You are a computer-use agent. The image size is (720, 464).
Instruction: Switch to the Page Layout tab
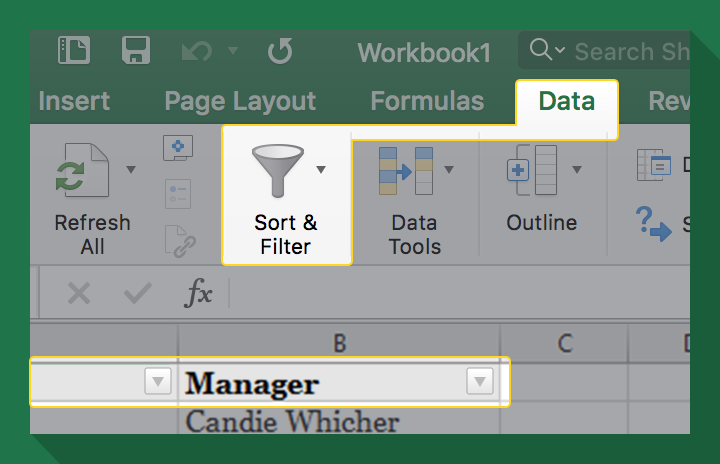[x=240, y=101]
